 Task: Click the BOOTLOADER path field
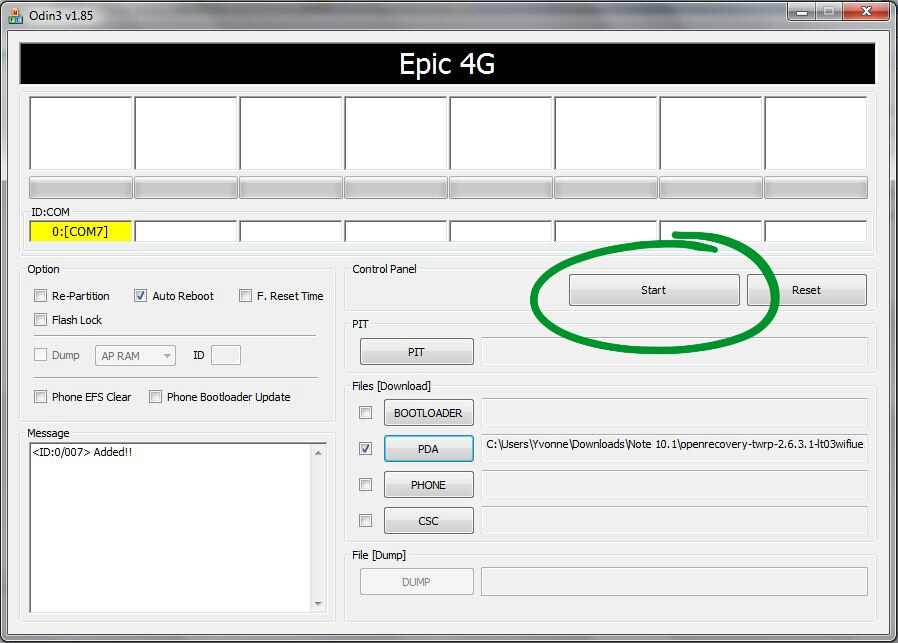pyautogui.click(x=674, y=412)
